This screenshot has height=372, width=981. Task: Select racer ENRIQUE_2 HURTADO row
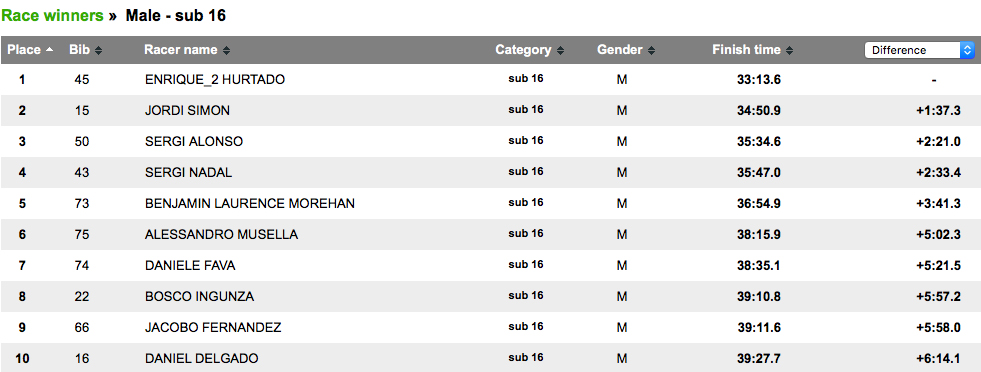[x=490, y=79]
